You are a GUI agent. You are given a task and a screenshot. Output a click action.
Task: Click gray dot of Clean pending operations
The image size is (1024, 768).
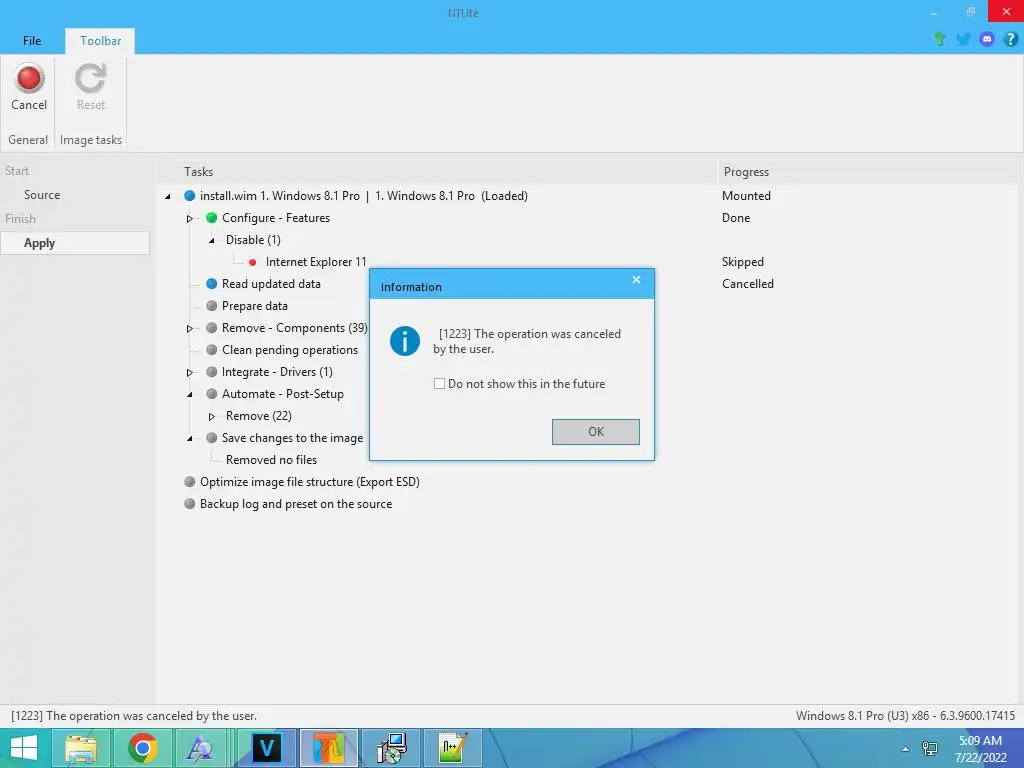(x=212, y=349)
